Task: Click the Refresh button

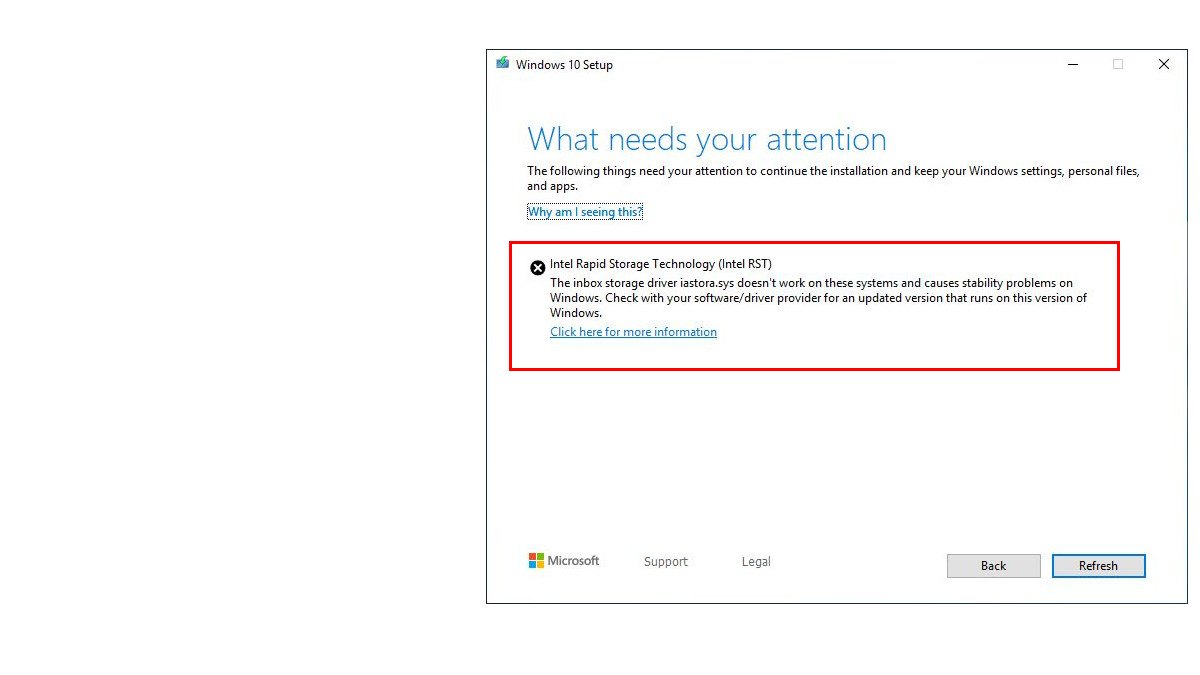Action: pos(1098,566)
